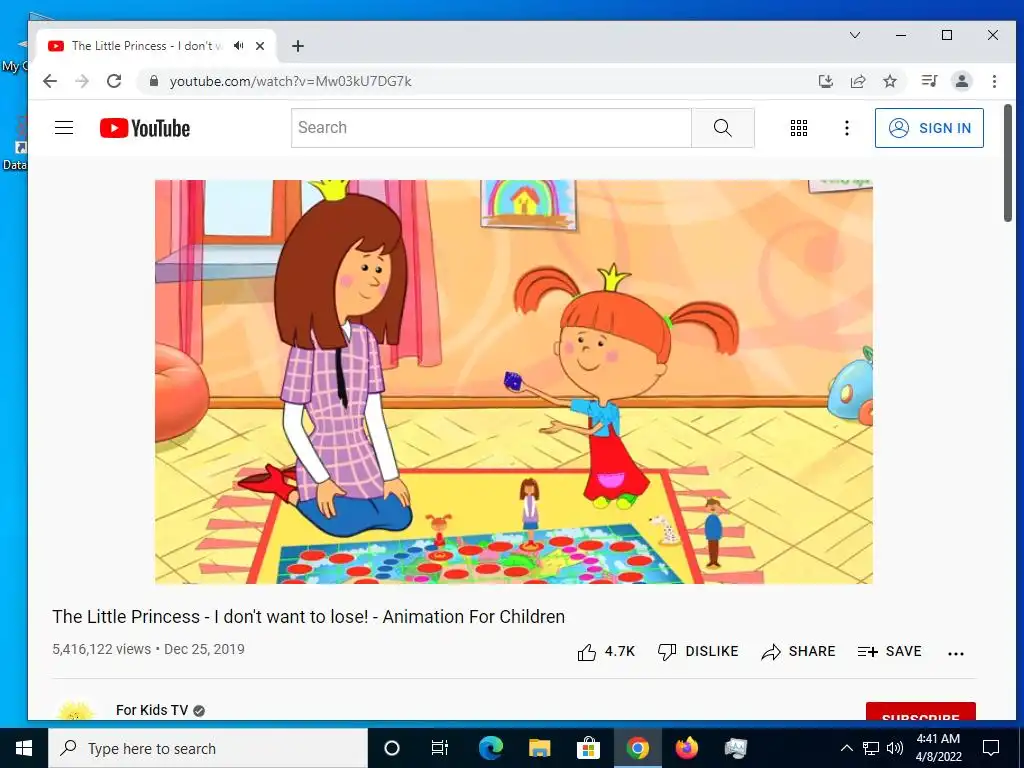Click the address bar URL
This screenshot has height=768, width=1024.
[x=291, y=82]
